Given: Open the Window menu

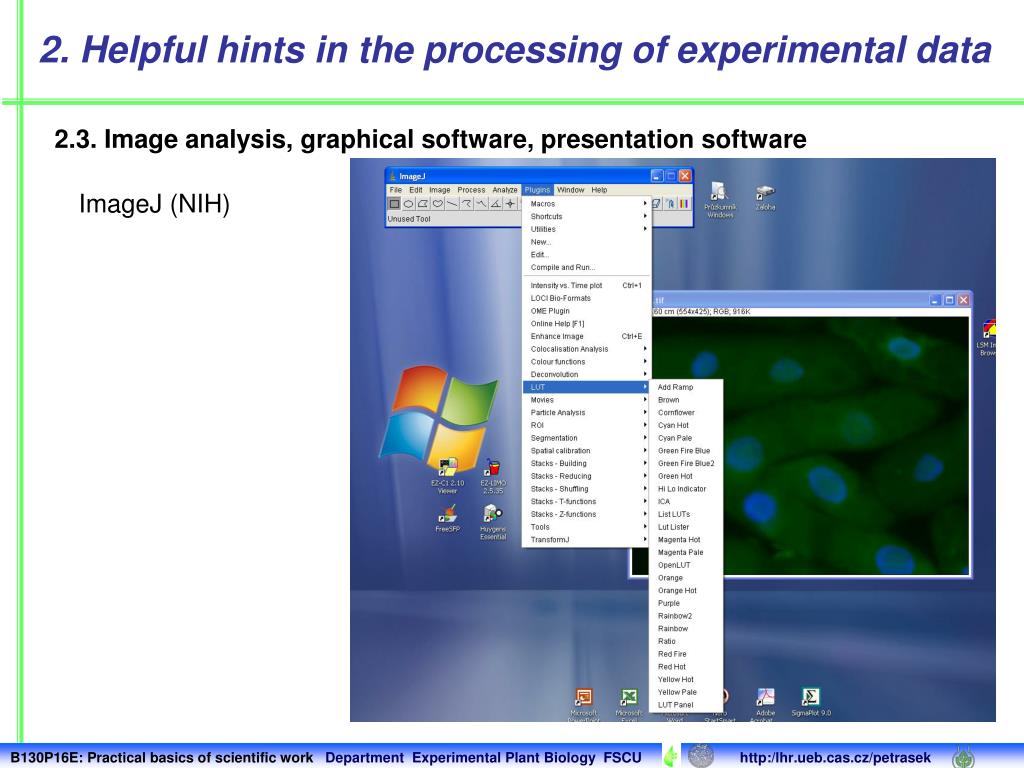Looking at the screenshot, I should (x=570, y=190).
